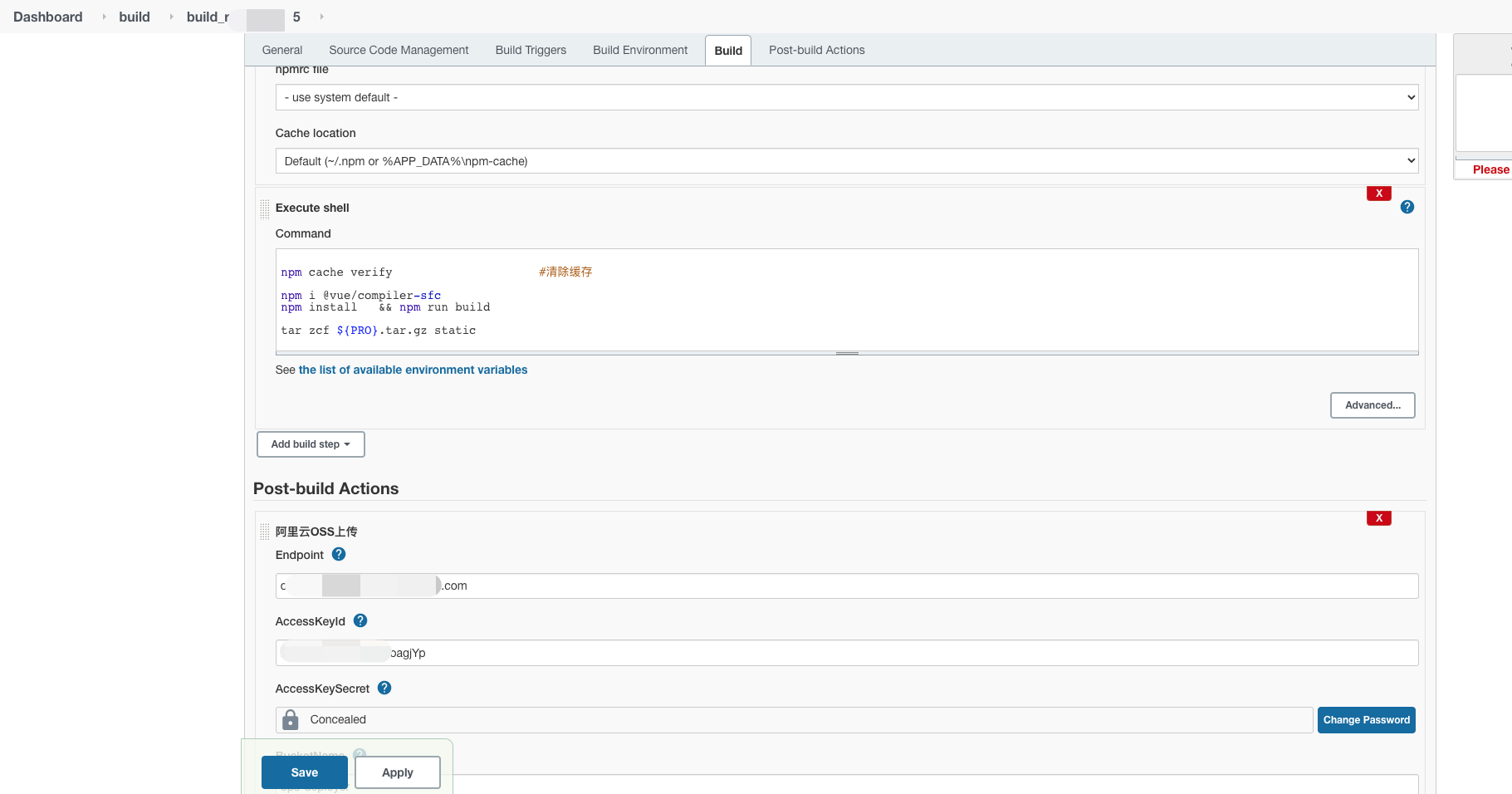Click the Change Password button
Screen dimensions: 1512x794
click(x=1366, y=720)
